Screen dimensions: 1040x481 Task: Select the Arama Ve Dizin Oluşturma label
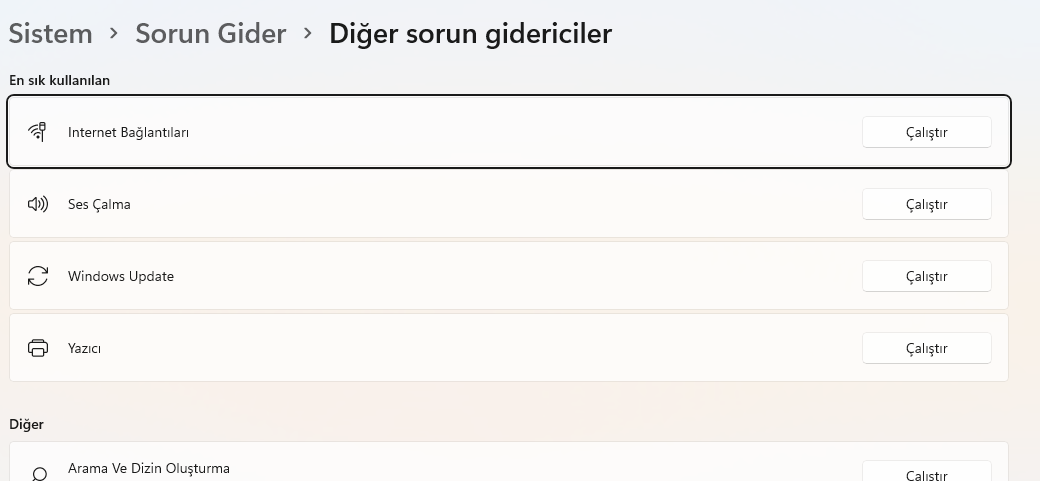(149, 468)
